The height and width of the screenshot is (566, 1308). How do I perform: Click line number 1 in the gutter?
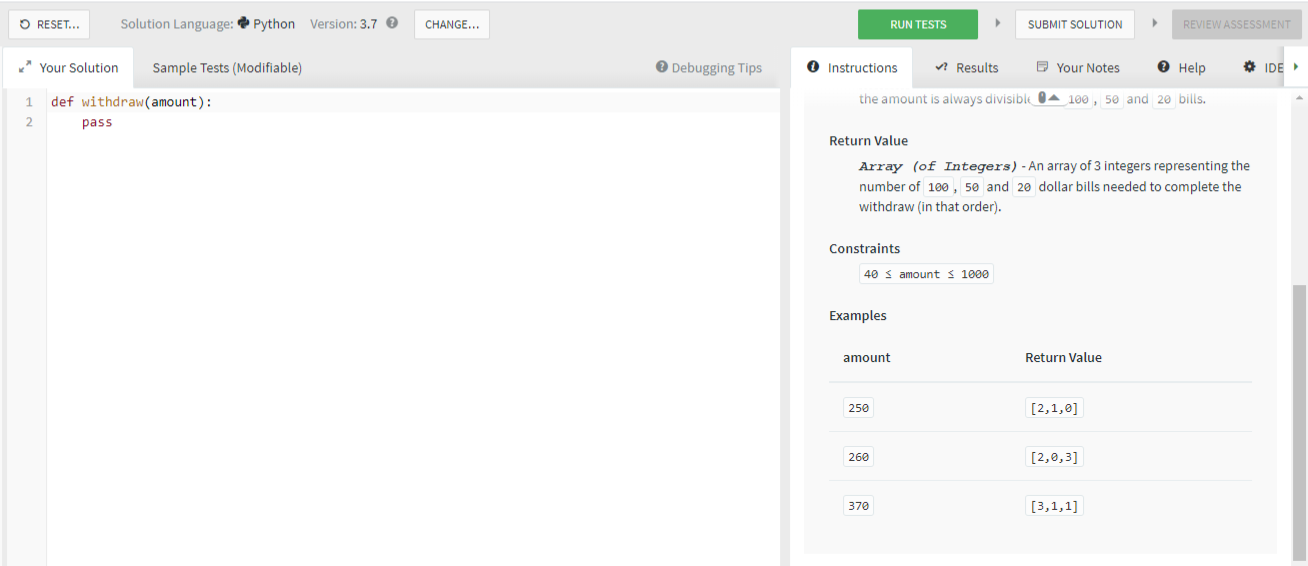point(29,102)
